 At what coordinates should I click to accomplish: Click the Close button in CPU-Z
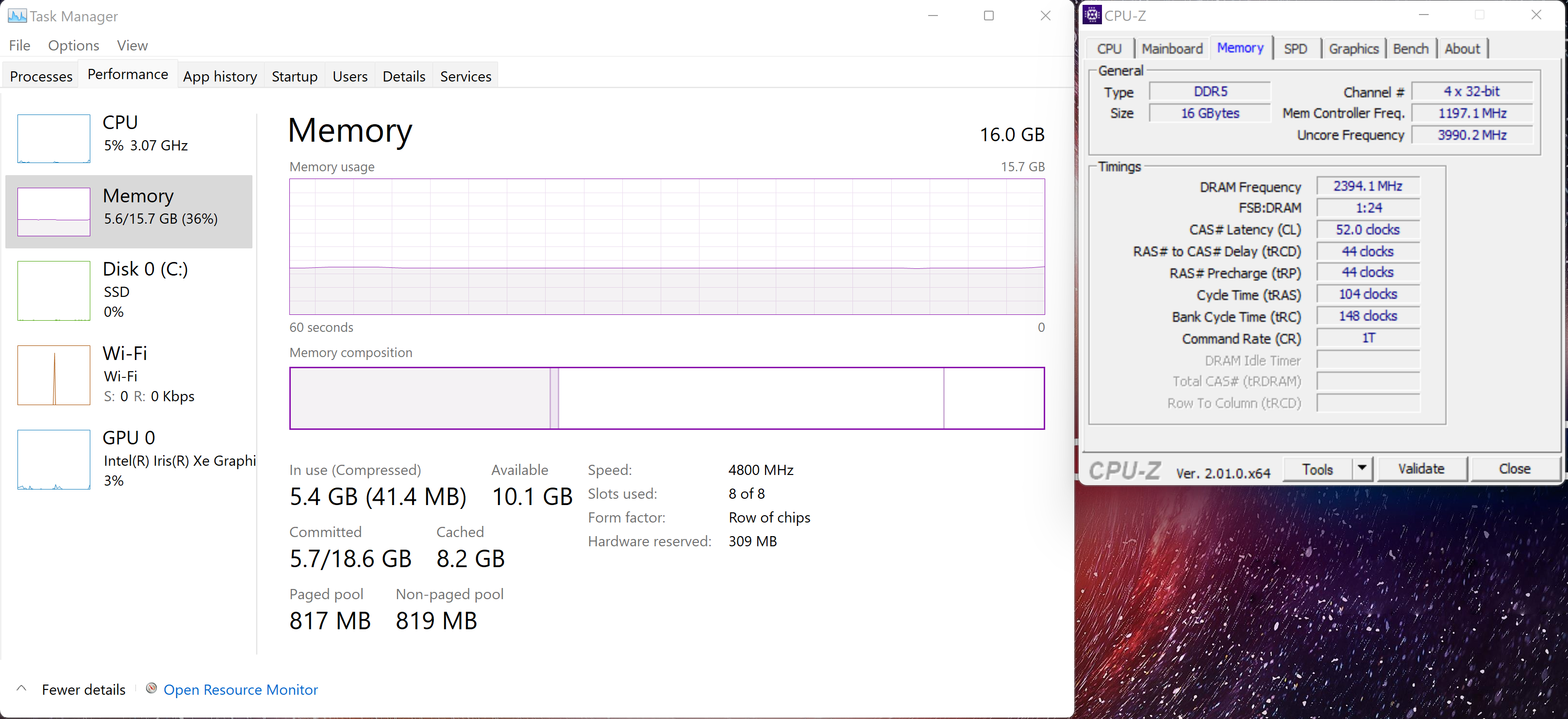pos(1515,468)
